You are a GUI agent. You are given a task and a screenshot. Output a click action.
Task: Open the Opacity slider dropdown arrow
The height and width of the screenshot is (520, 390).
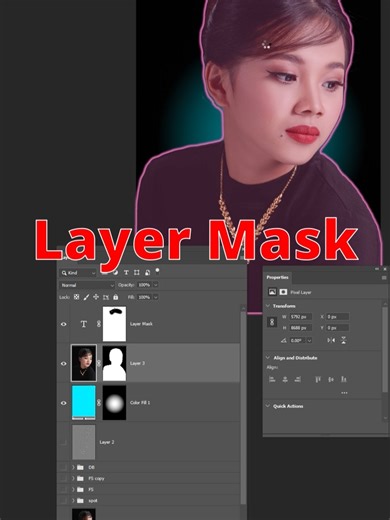(155, 285)
